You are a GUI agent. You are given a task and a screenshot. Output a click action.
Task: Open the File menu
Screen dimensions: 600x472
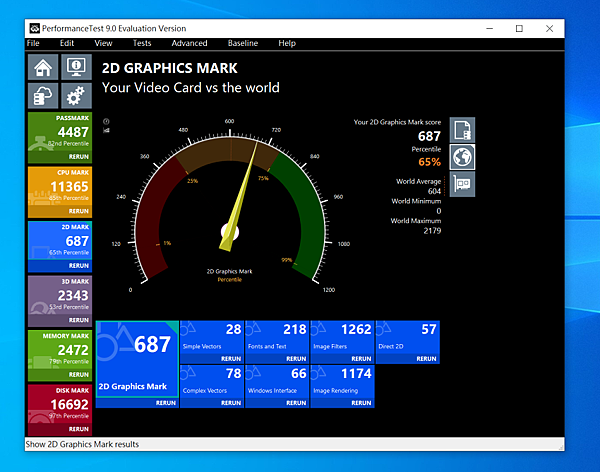[x=33, y=43]
